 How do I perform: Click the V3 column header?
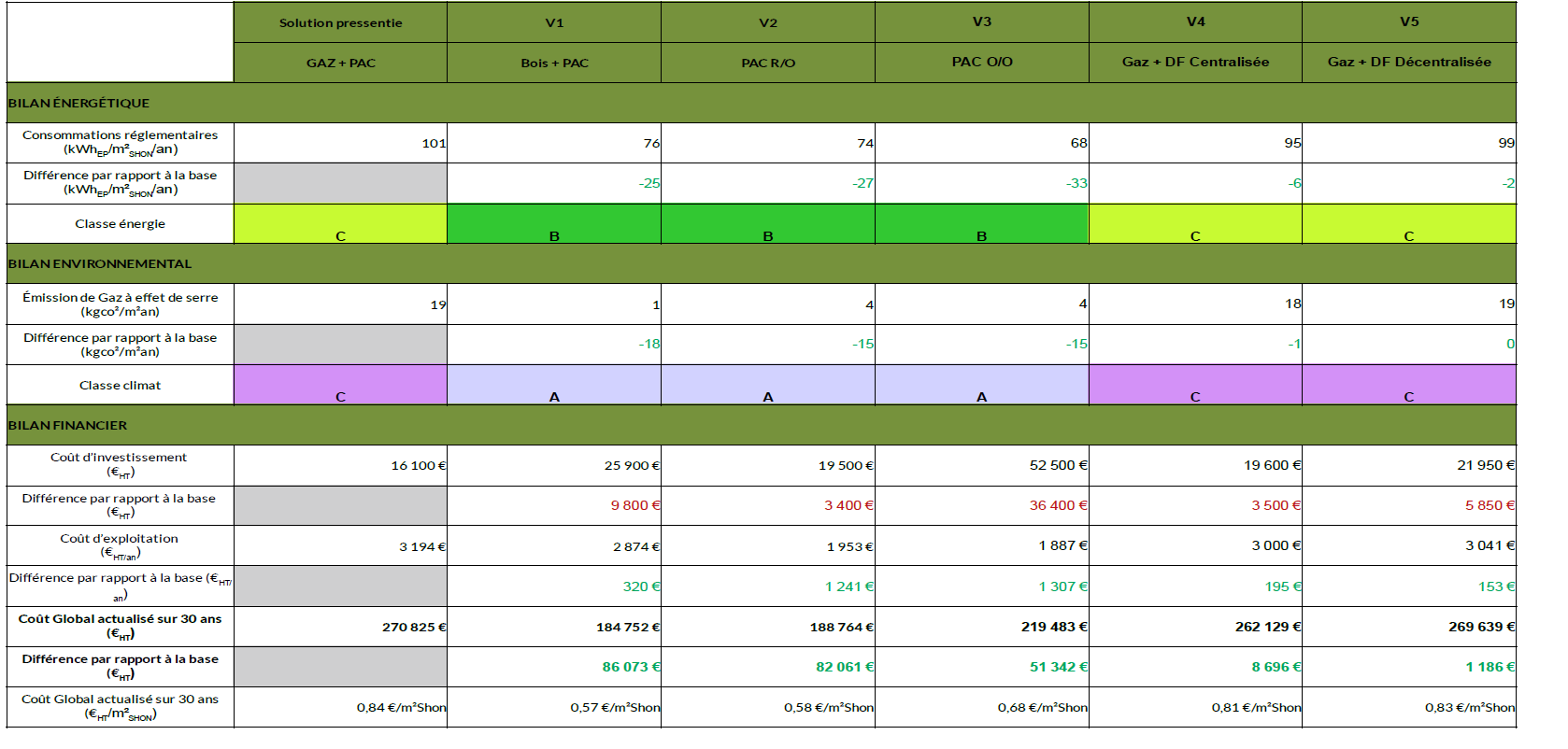982,22
